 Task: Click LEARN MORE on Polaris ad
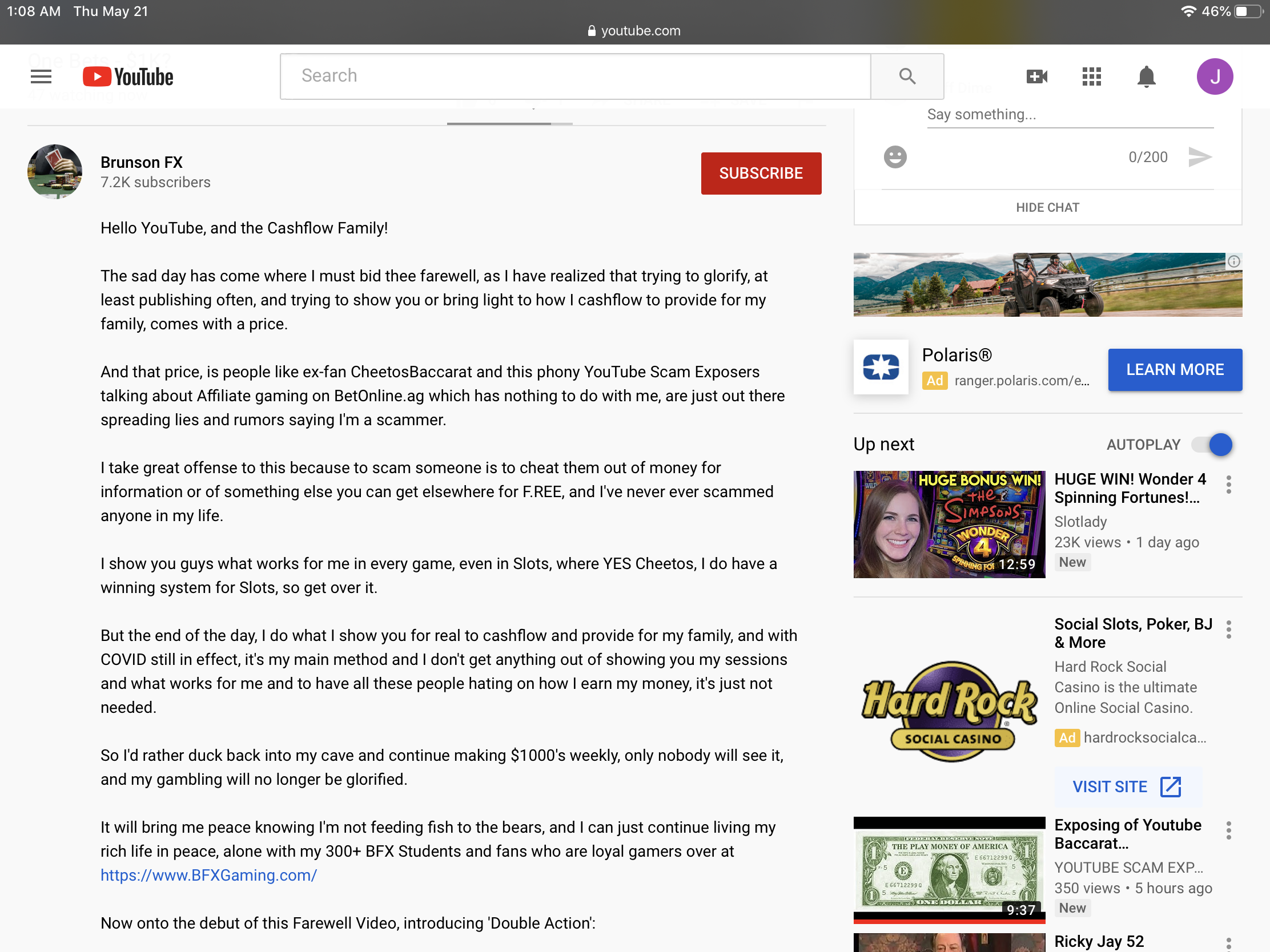1175,369
